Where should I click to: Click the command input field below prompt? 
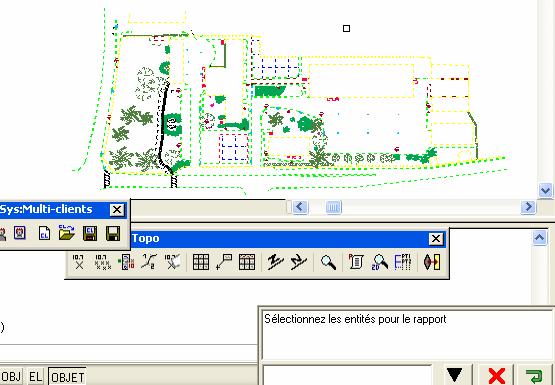[347, 375]
